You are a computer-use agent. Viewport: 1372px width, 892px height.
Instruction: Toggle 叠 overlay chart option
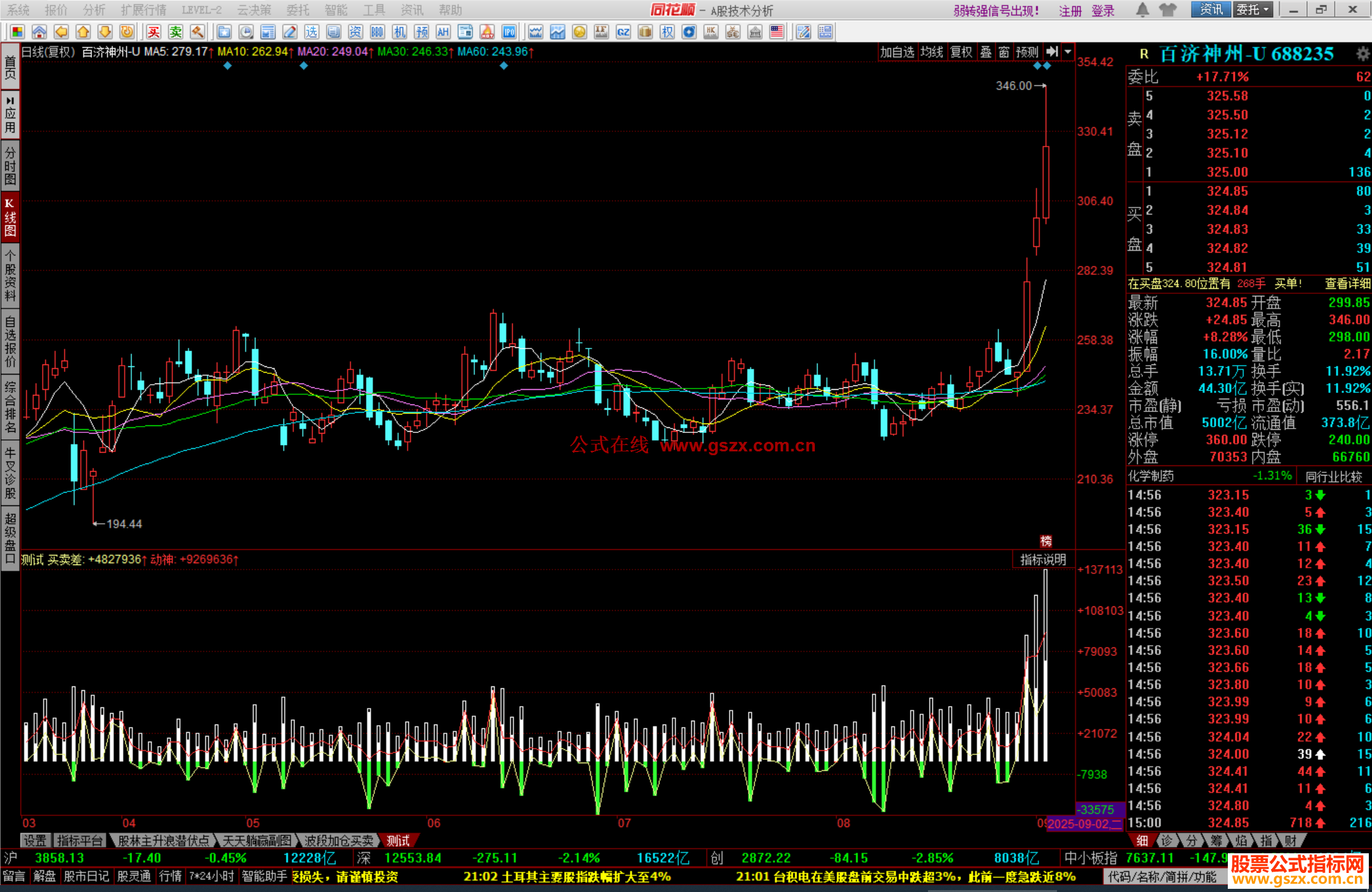pos(985,52)
